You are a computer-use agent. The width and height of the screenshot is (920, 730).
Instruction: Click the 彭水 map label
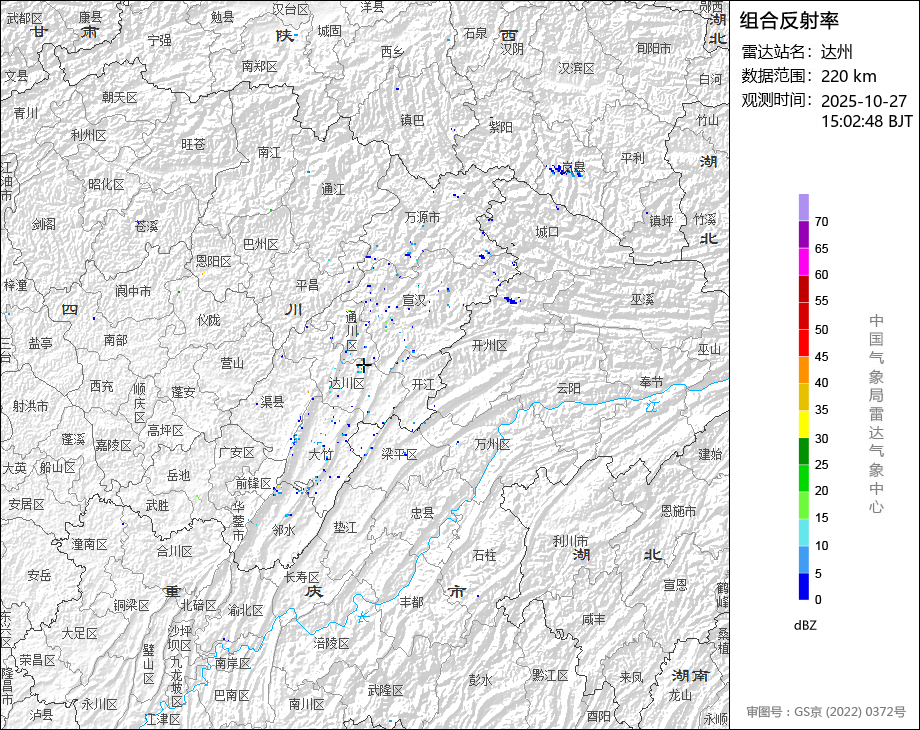480,680
